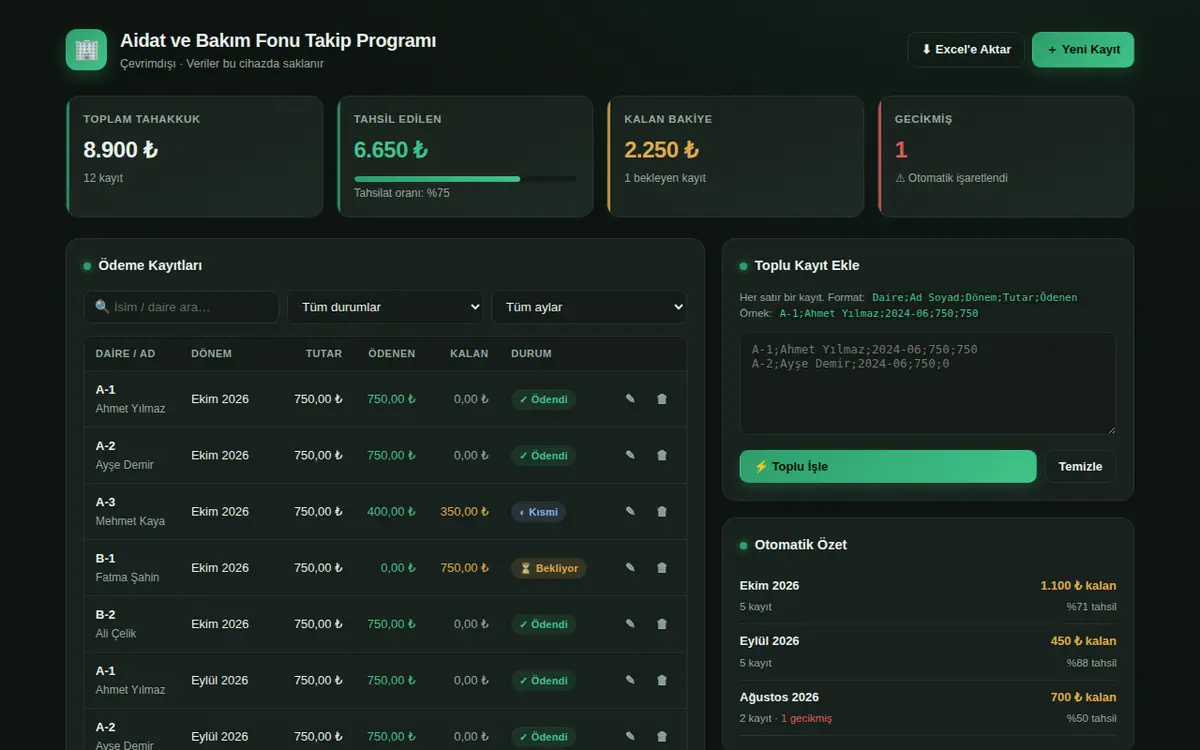Click the Tahsil Edilen collection progress bar
Screen dimensions: 1200x750
coord(465,179)
